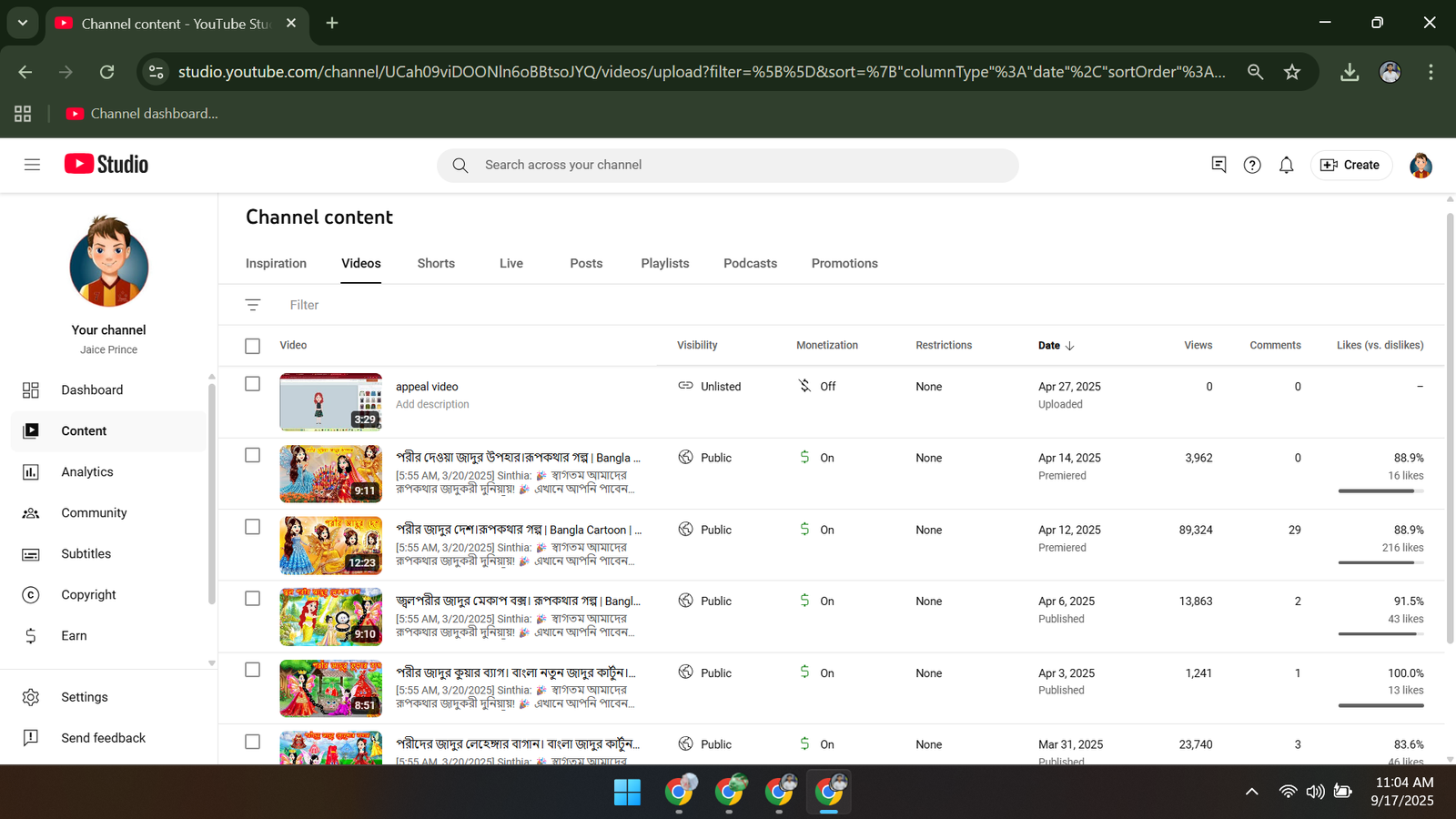Switch to the Playlists tab

(664, 263)
